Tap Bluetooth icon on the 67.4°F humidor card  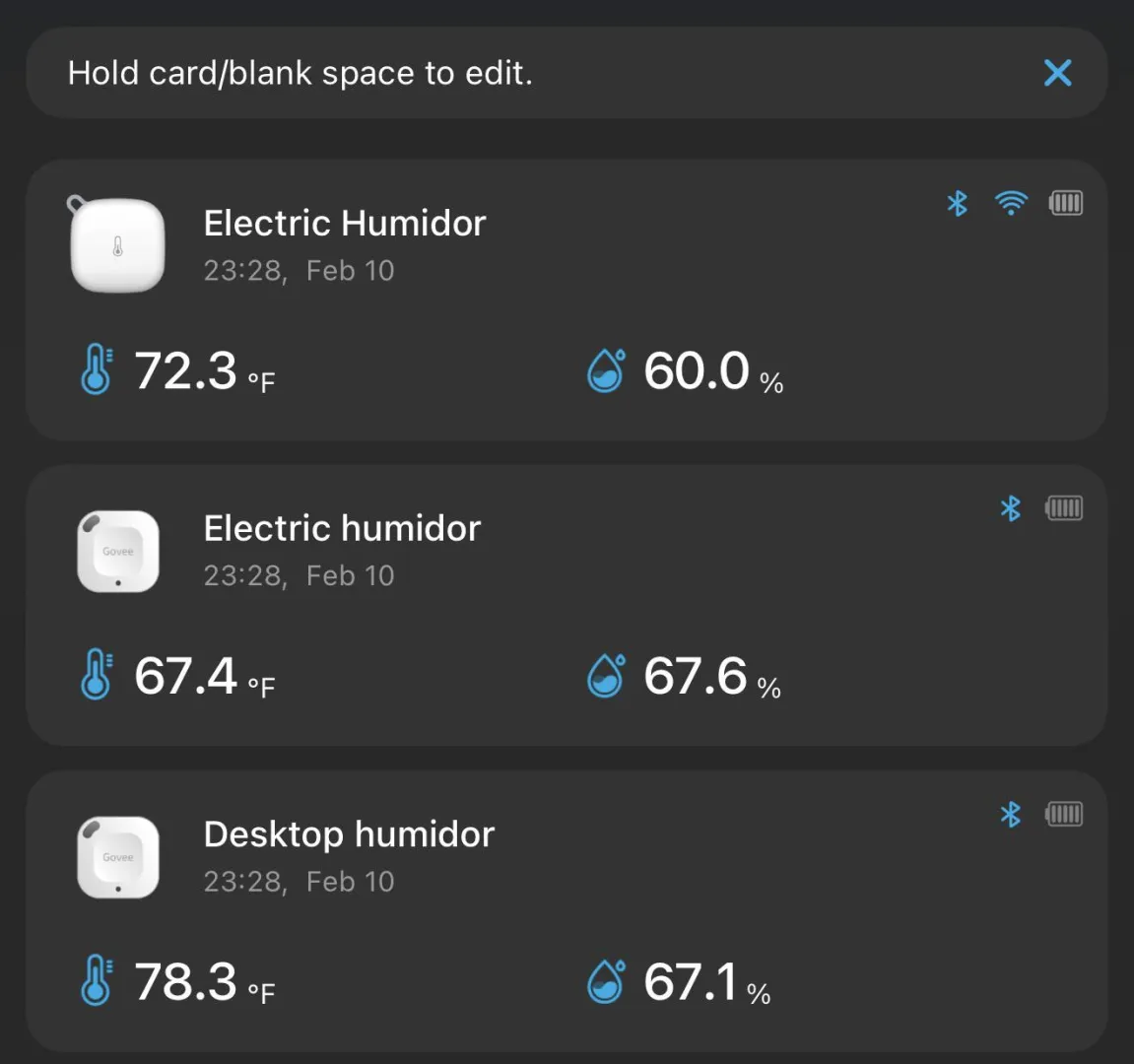coord(1010,508)
